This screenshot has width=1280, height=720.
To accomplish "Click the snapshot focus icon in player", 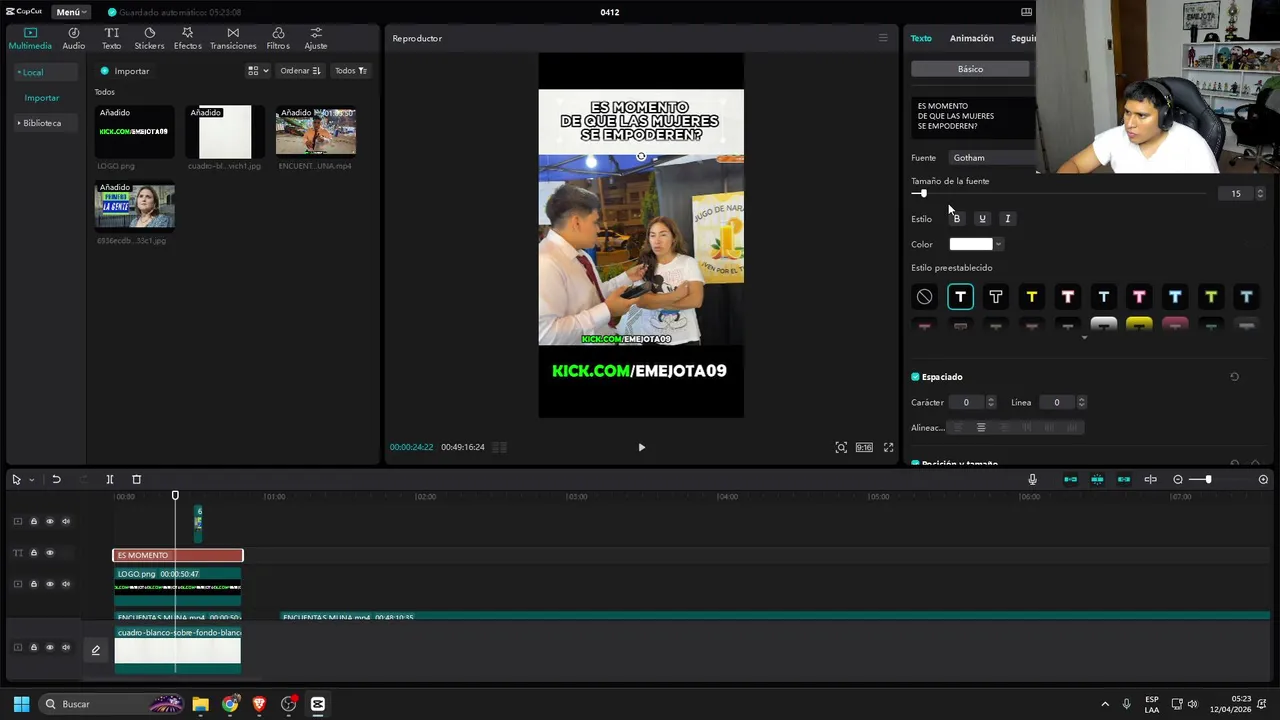I will click(x=841, y=447).
